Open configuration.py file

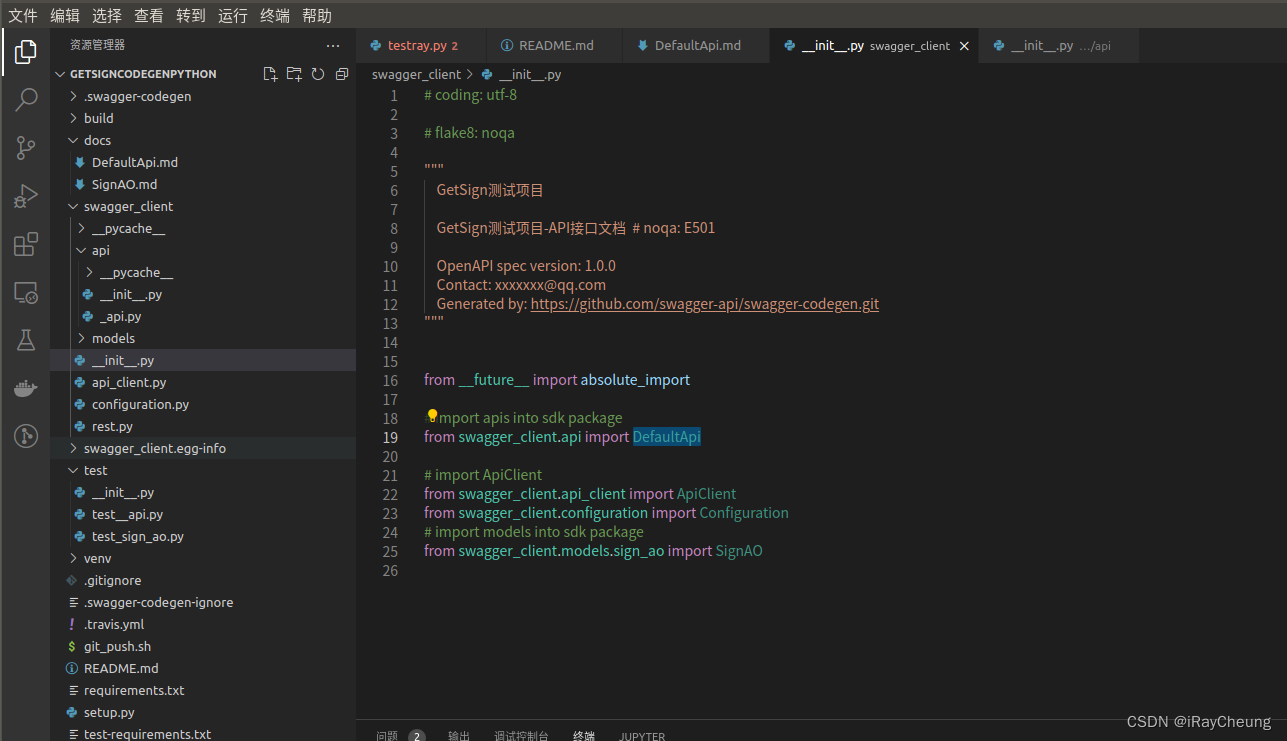[x=203, y=404]
